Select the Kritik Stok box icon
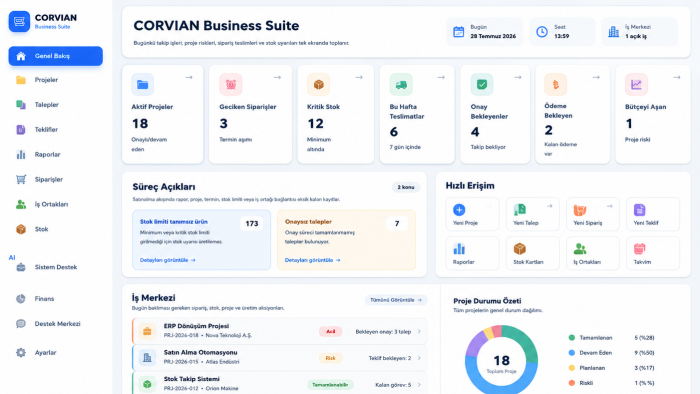Image resolution: width=700 pixels, height=394 pixels. tap(318, 84)
